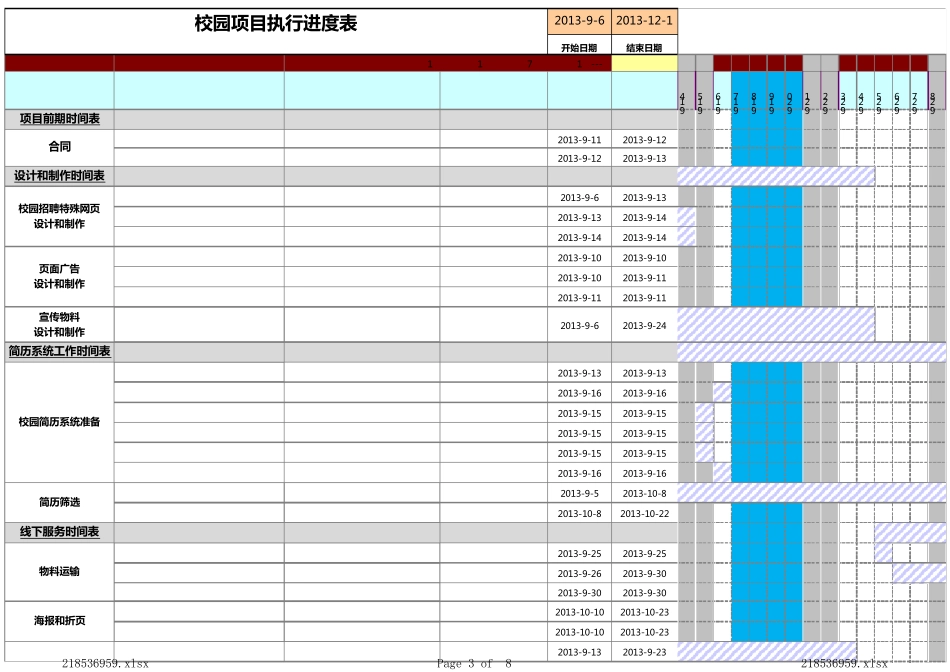Click end date 2013-9-14 beside start 2013-9-13
The image size is (950, 672).
coord(644,218)
